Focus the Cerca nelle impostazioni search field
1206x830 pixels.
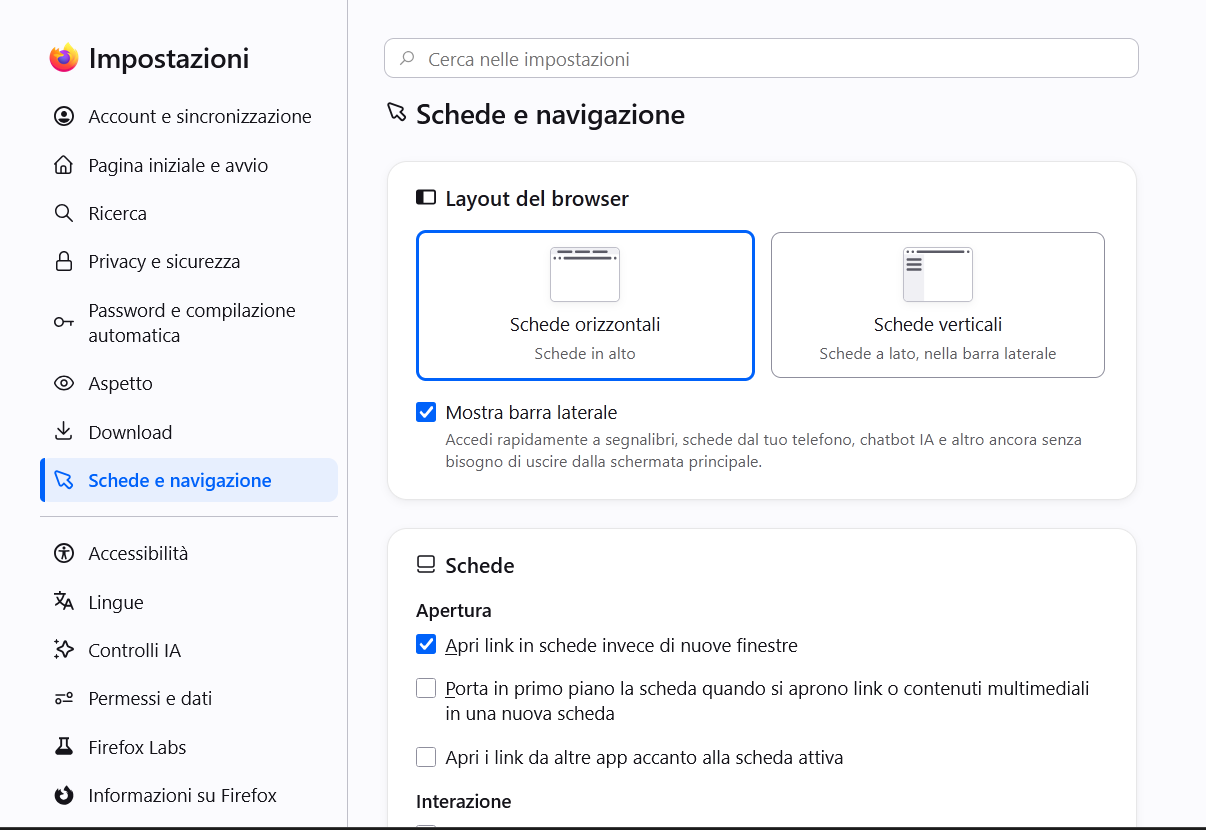(761, 58)
